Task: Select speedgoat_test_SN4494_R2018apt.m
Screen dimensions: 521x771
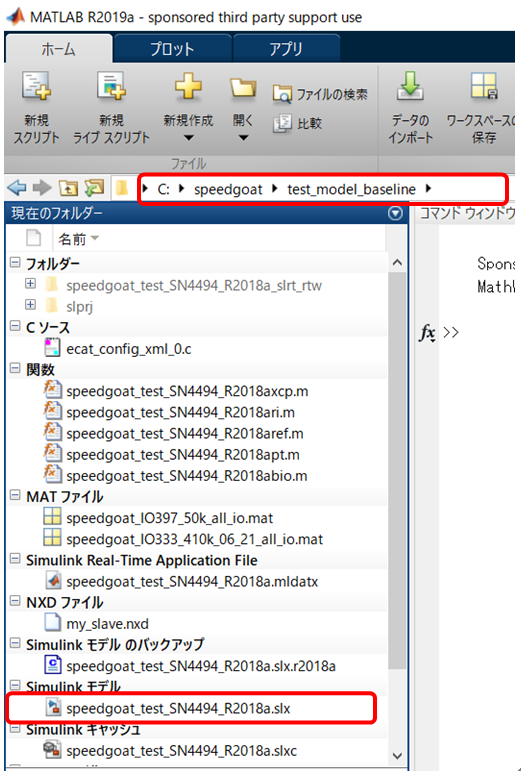Action: (183, 455)
